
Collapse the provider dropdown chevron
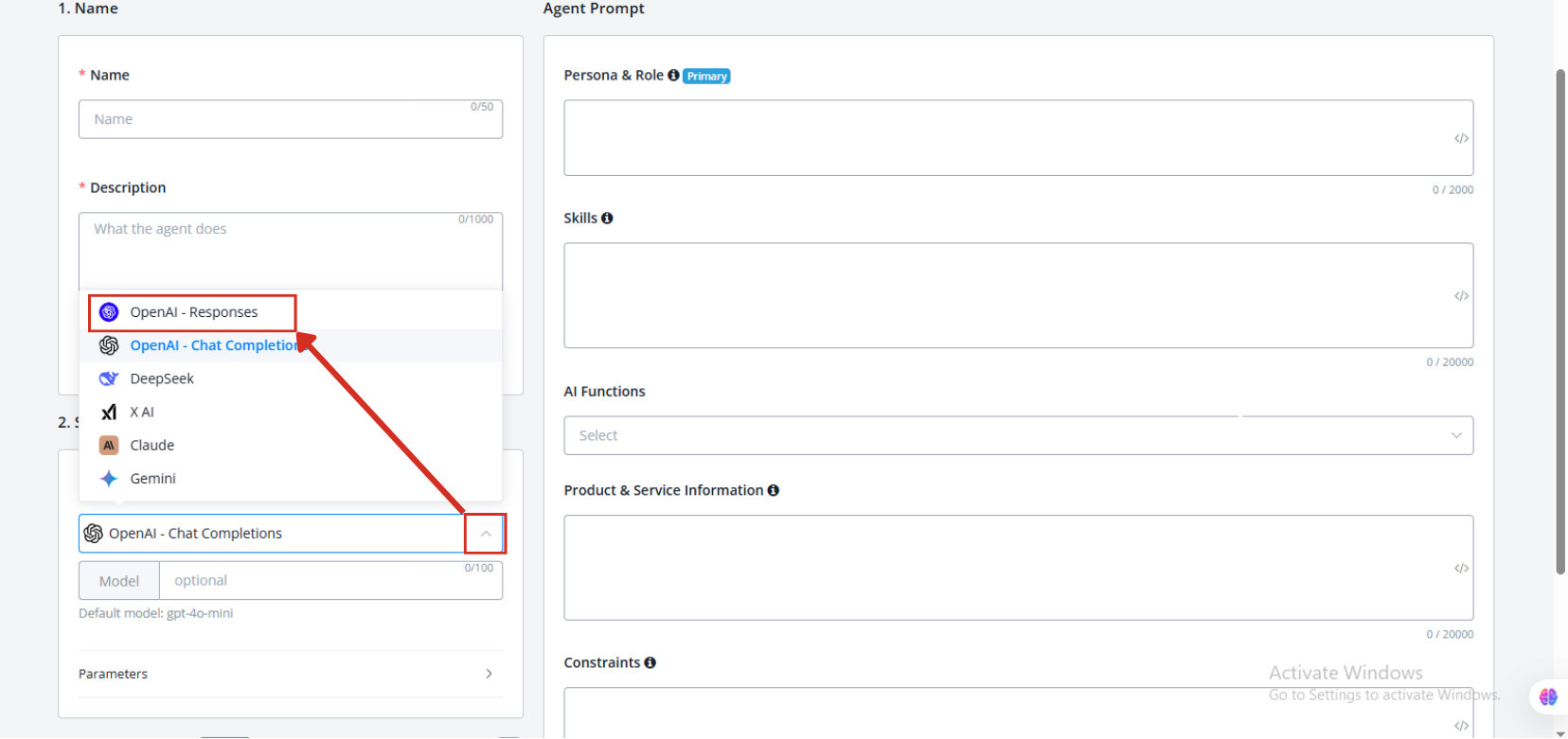(x=485, y=535)
